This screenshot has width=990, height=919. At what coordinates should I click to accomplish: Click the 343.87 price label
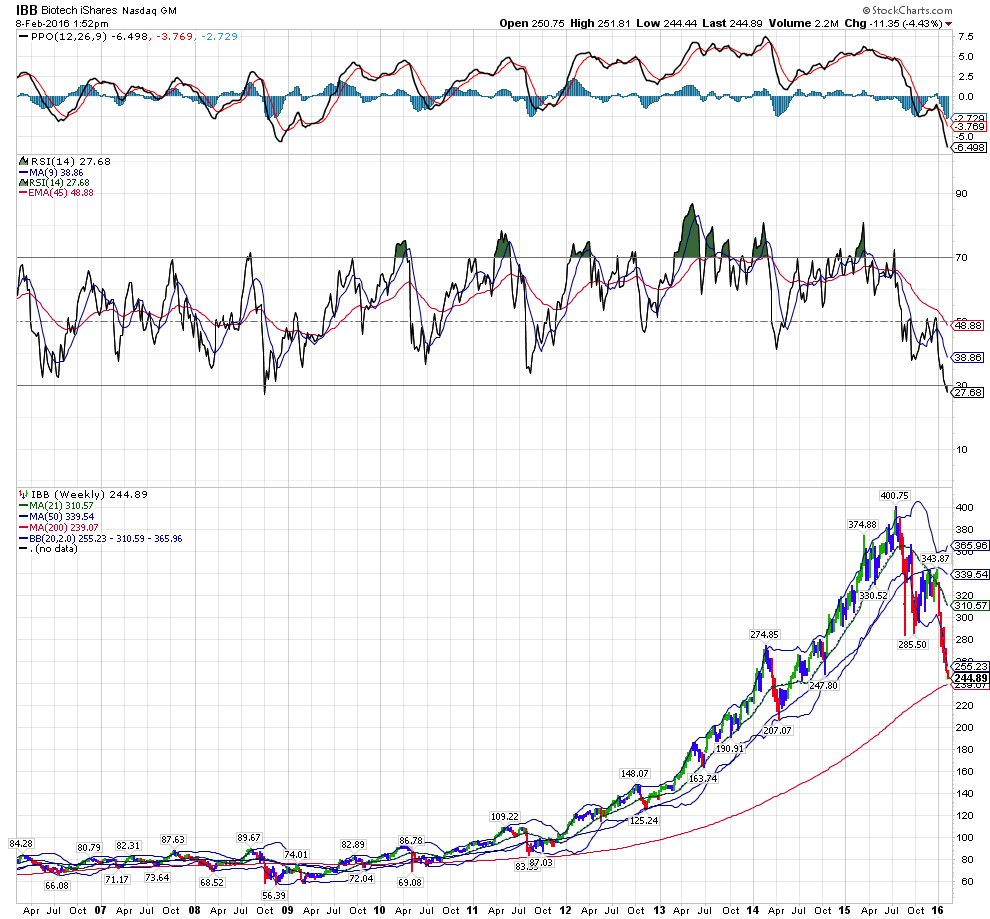[x=935, y=559]
